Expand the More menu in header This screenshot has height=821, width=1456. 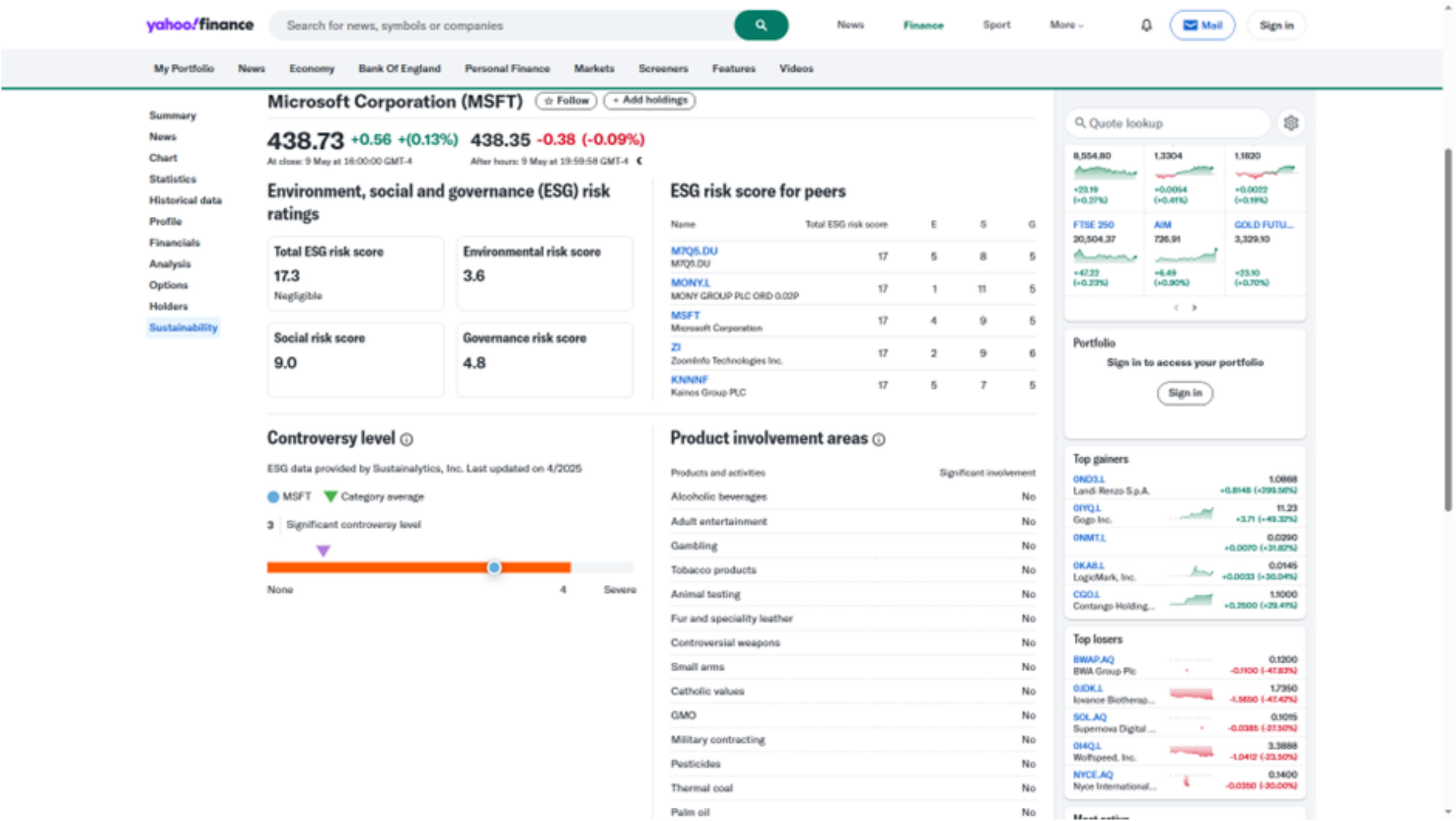click(1066, 25)
